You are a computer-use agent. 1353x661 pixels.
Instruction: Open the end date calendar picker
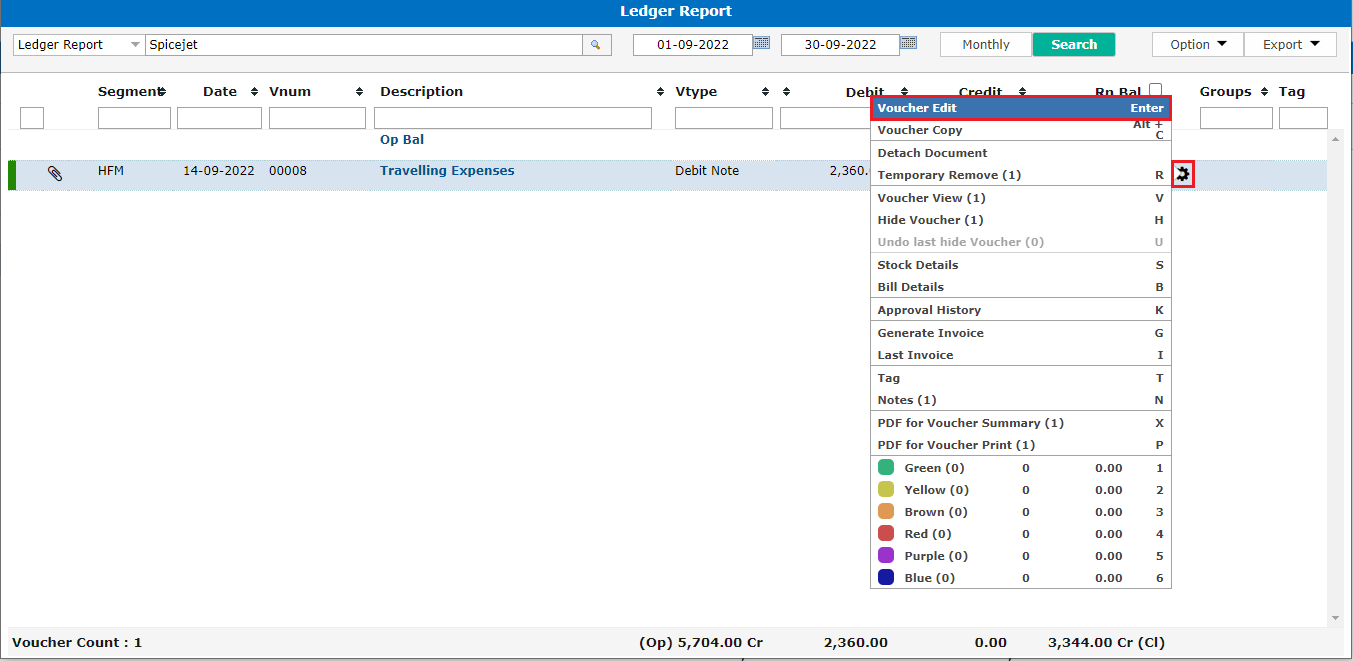(908, 43)
